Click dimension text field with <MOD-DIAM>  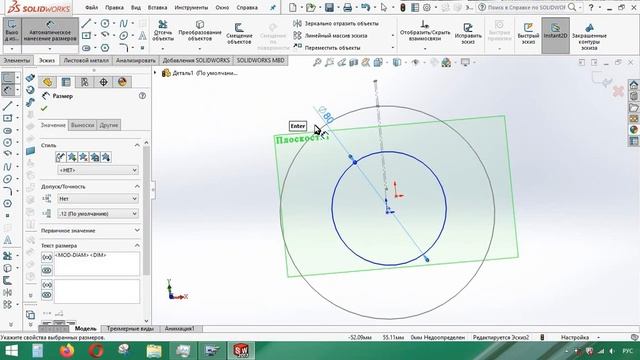click(97, 264)
